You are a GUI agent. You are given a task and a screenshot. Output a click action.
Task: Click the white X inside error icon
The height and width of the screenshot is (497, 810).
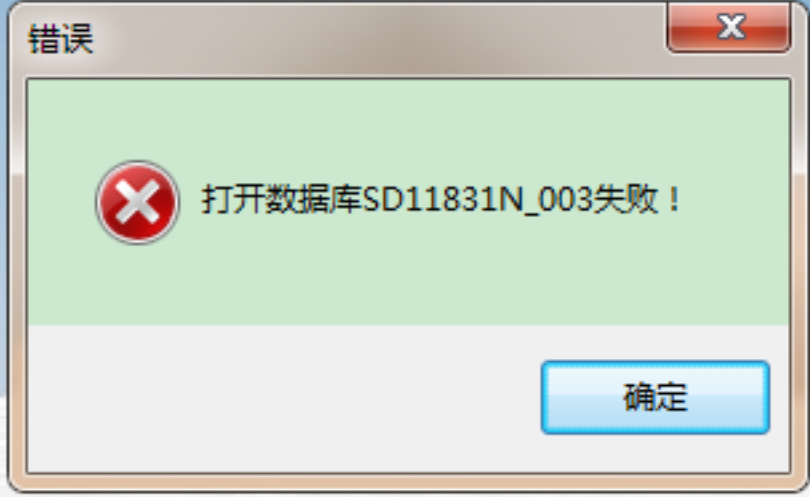tap(137, 203)
